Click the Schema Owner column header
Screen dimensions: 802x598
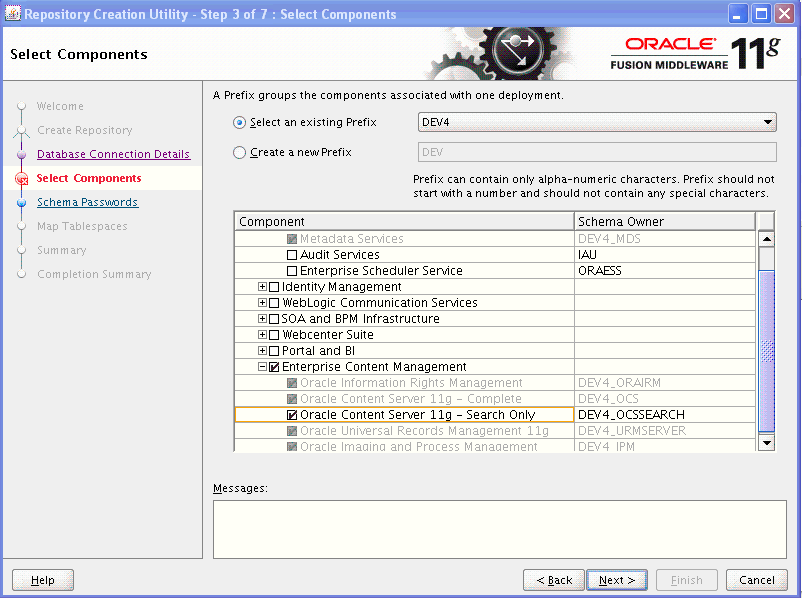click(x=664, y=222)
